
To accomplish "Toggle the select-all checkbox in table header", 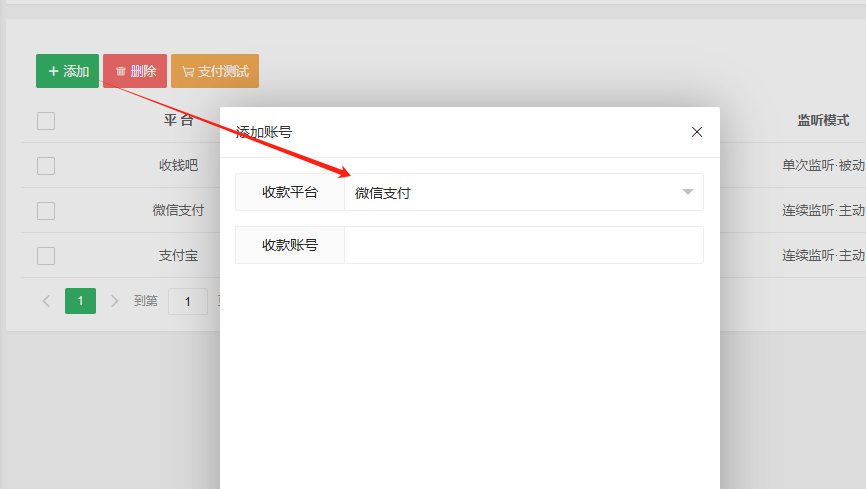I will 46,121.
